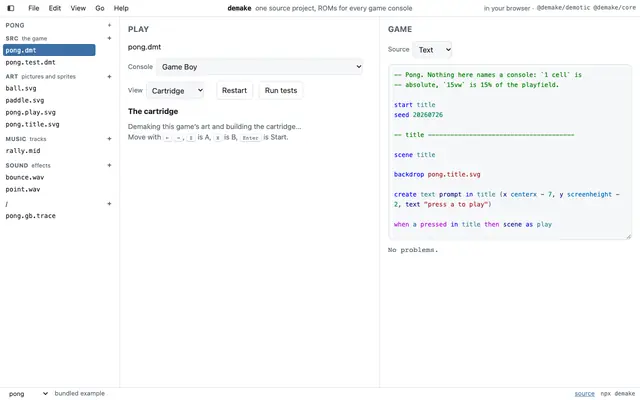Add item next to PONG header
This screenshot has width=640, height=400.
[109, 25]
